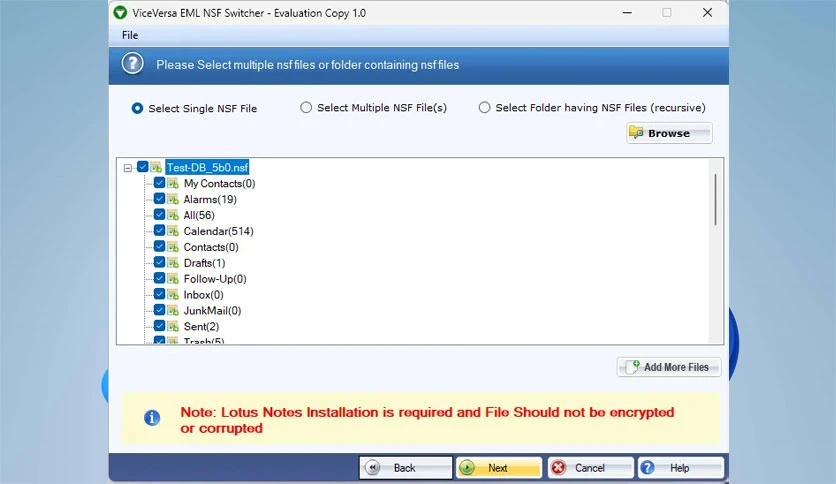
Task: Click the ViceVersa app logo icon
Action: pyautogui.click(x=120, y=12)
